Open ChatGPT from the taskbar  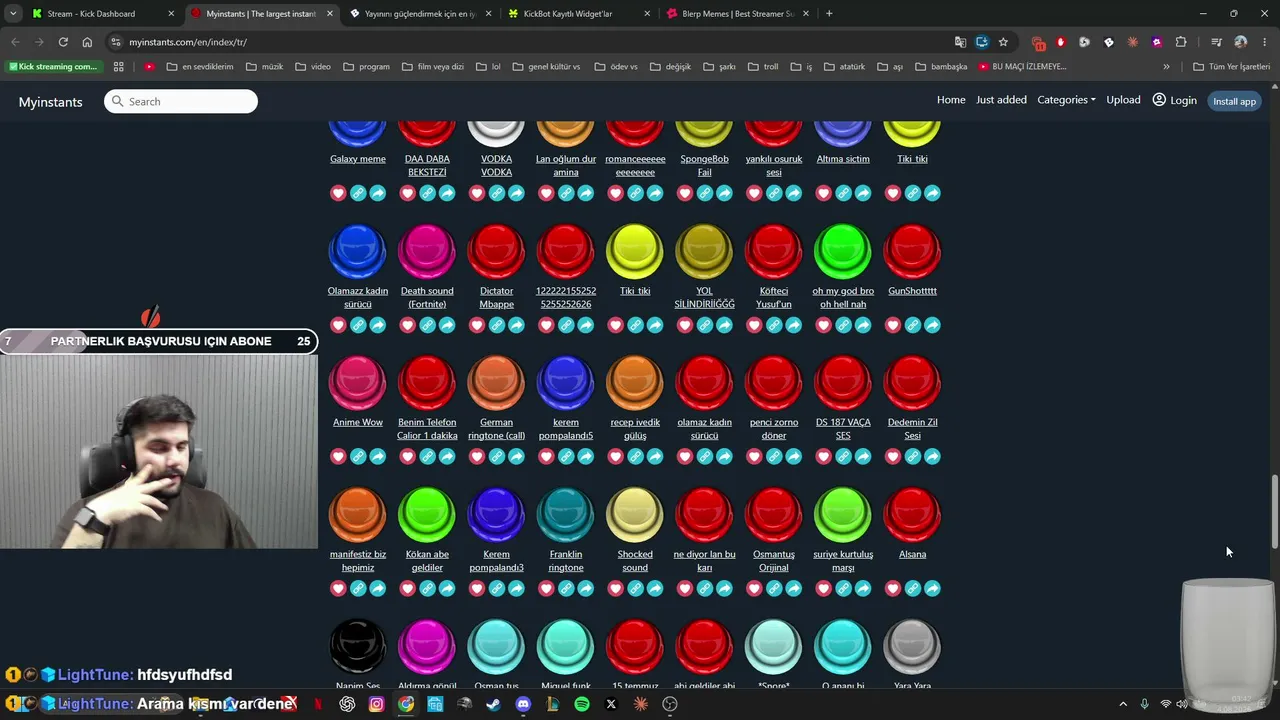click(x=347, y=704)
